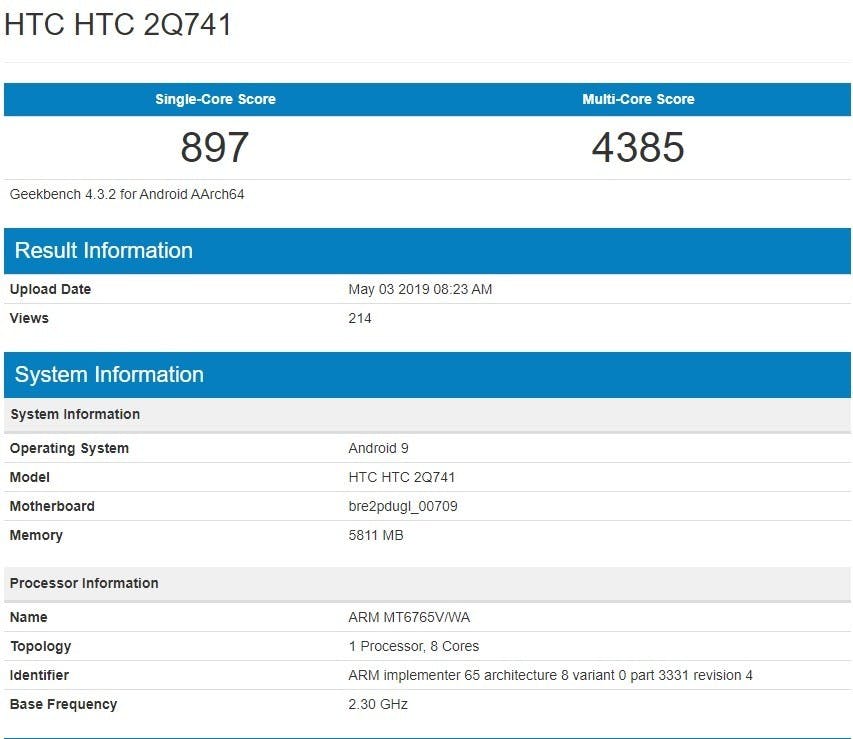Image resolution: width=853 pixels, height=739 pixels.
Task: Click the HTC HTC 2Q741 page title
Action: pos(118,25)
